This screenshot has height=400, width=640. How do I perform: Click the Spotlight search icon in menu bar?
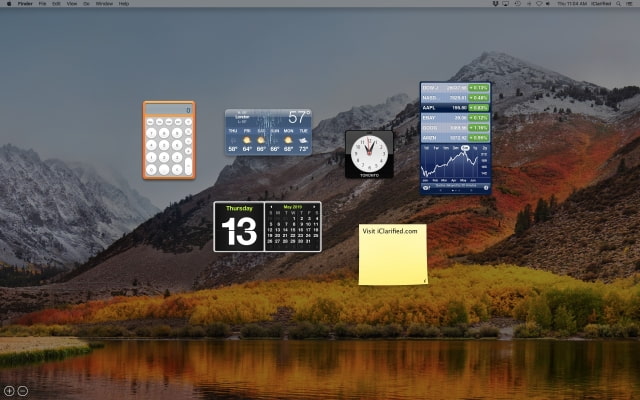[x=622, y=4]
